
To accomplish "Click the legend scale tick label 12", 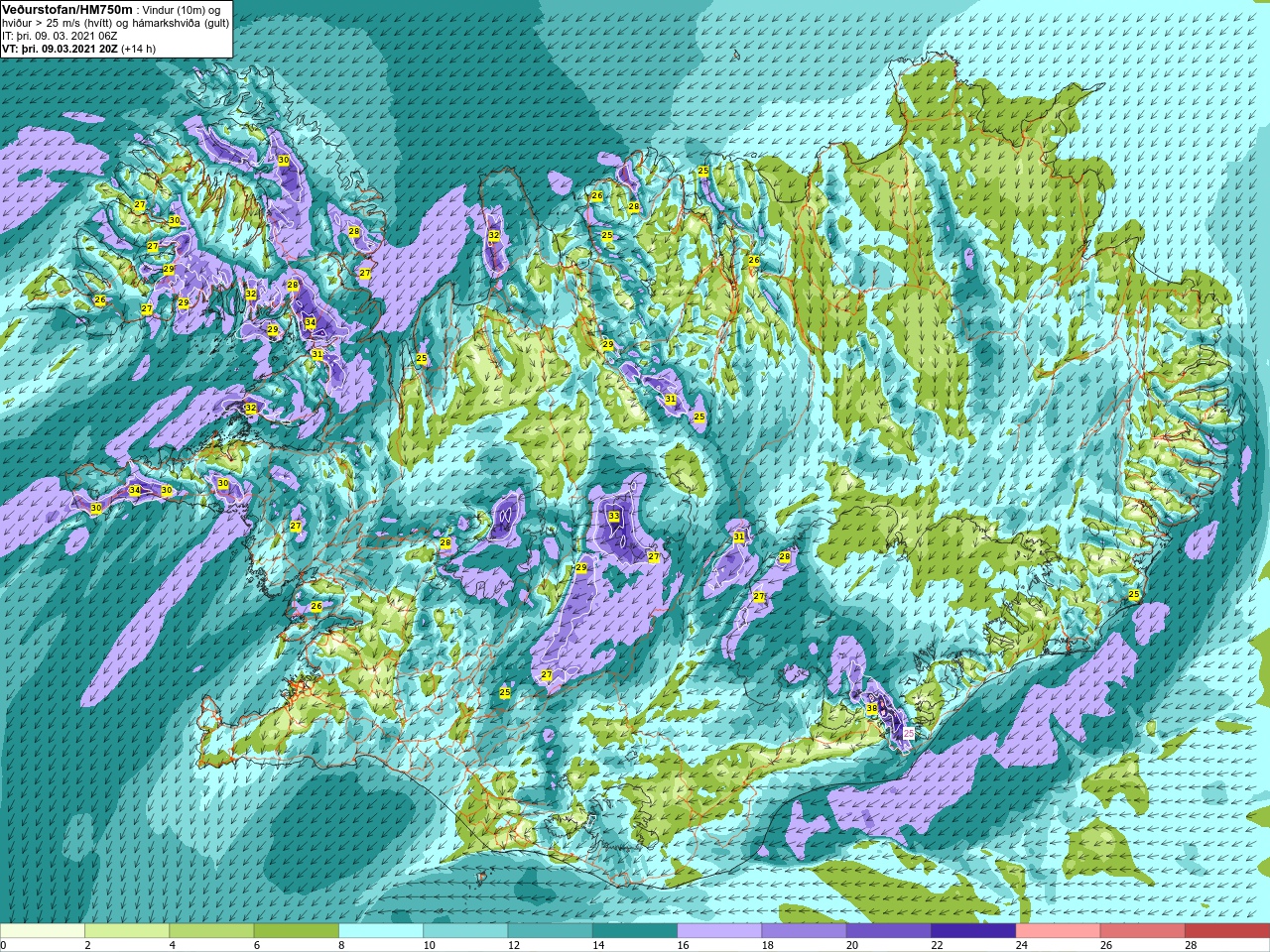I will 514,945.
